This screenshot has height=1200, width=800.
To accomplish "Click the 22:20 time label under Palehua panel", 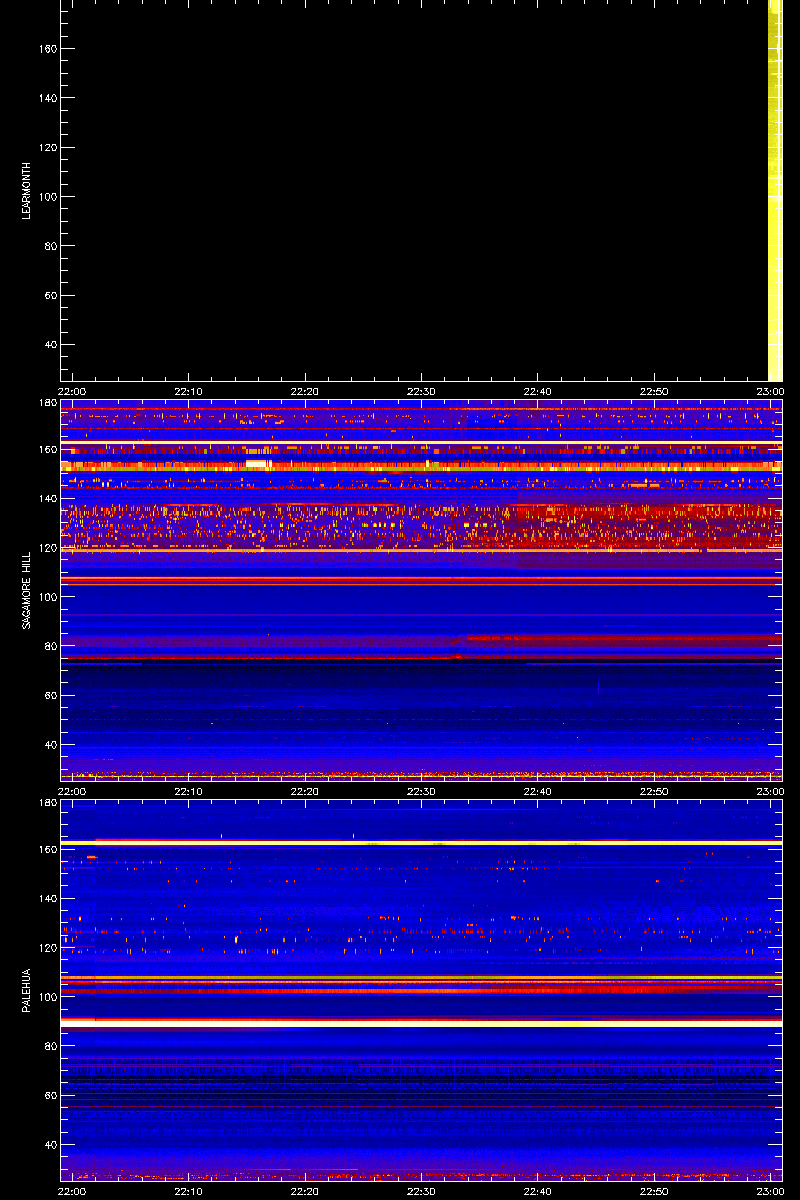I will click(305, 1191).
